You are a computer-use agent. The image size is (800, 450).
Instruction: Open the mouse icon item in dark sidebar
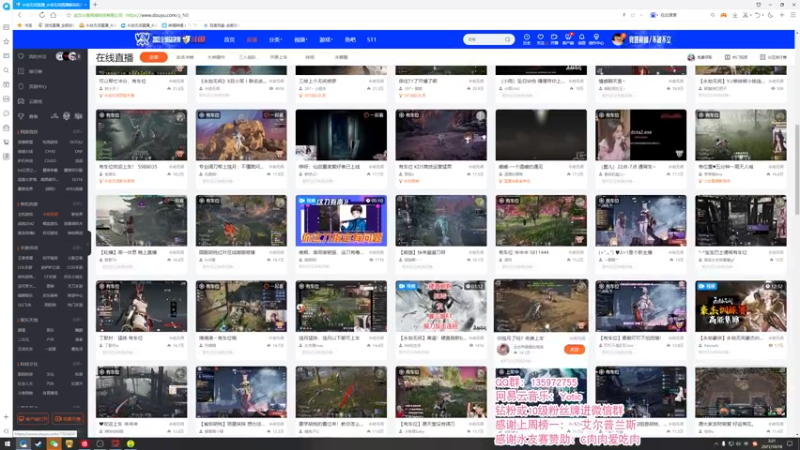point(33,86)
